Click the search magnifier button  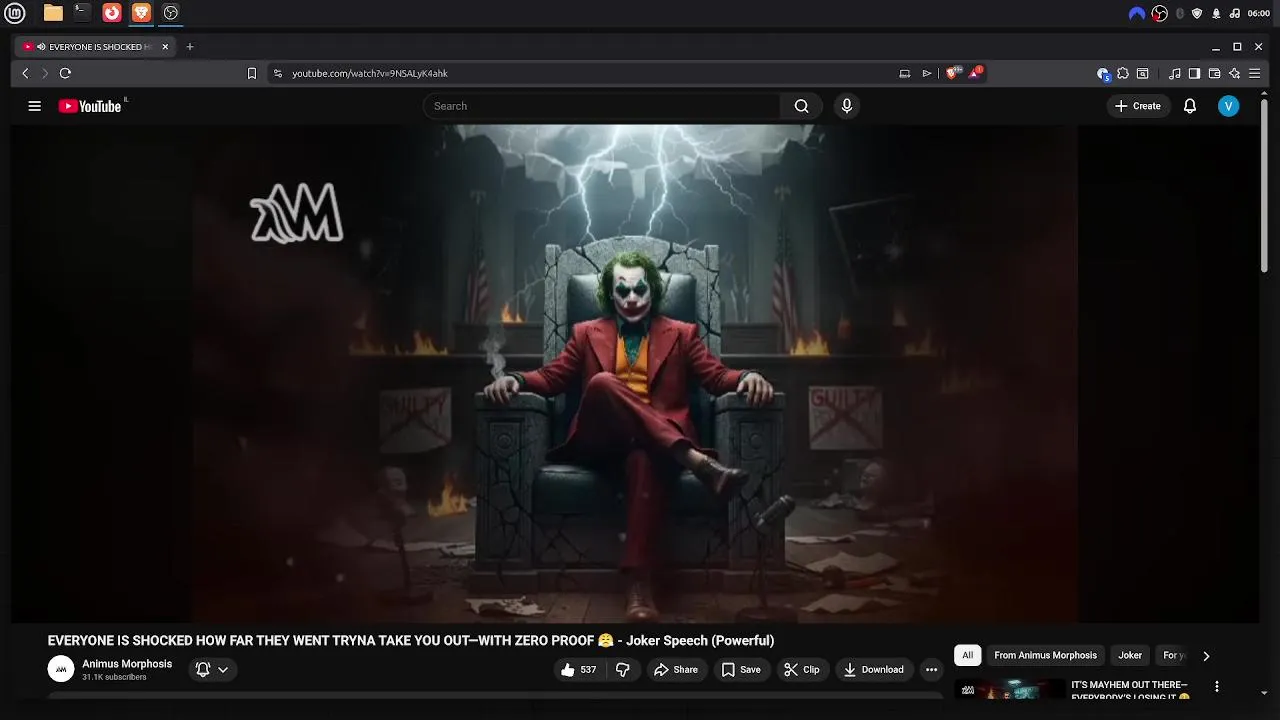(801, 106)
